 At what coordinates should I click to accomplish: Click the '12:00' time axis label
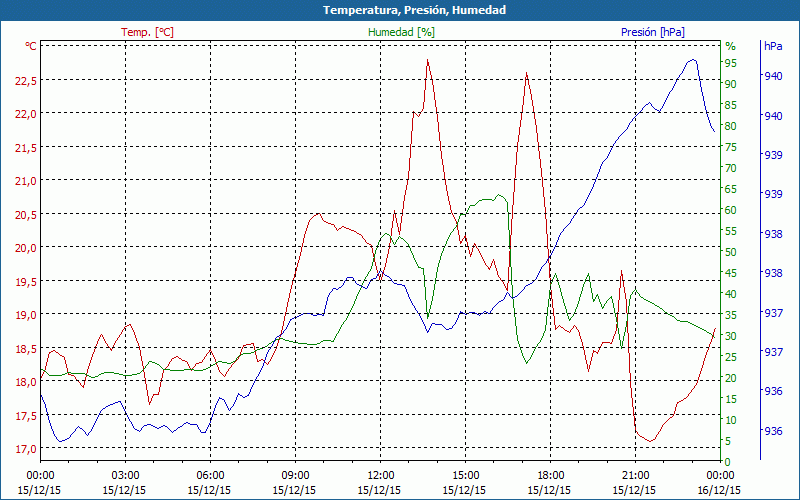point(380,476)
